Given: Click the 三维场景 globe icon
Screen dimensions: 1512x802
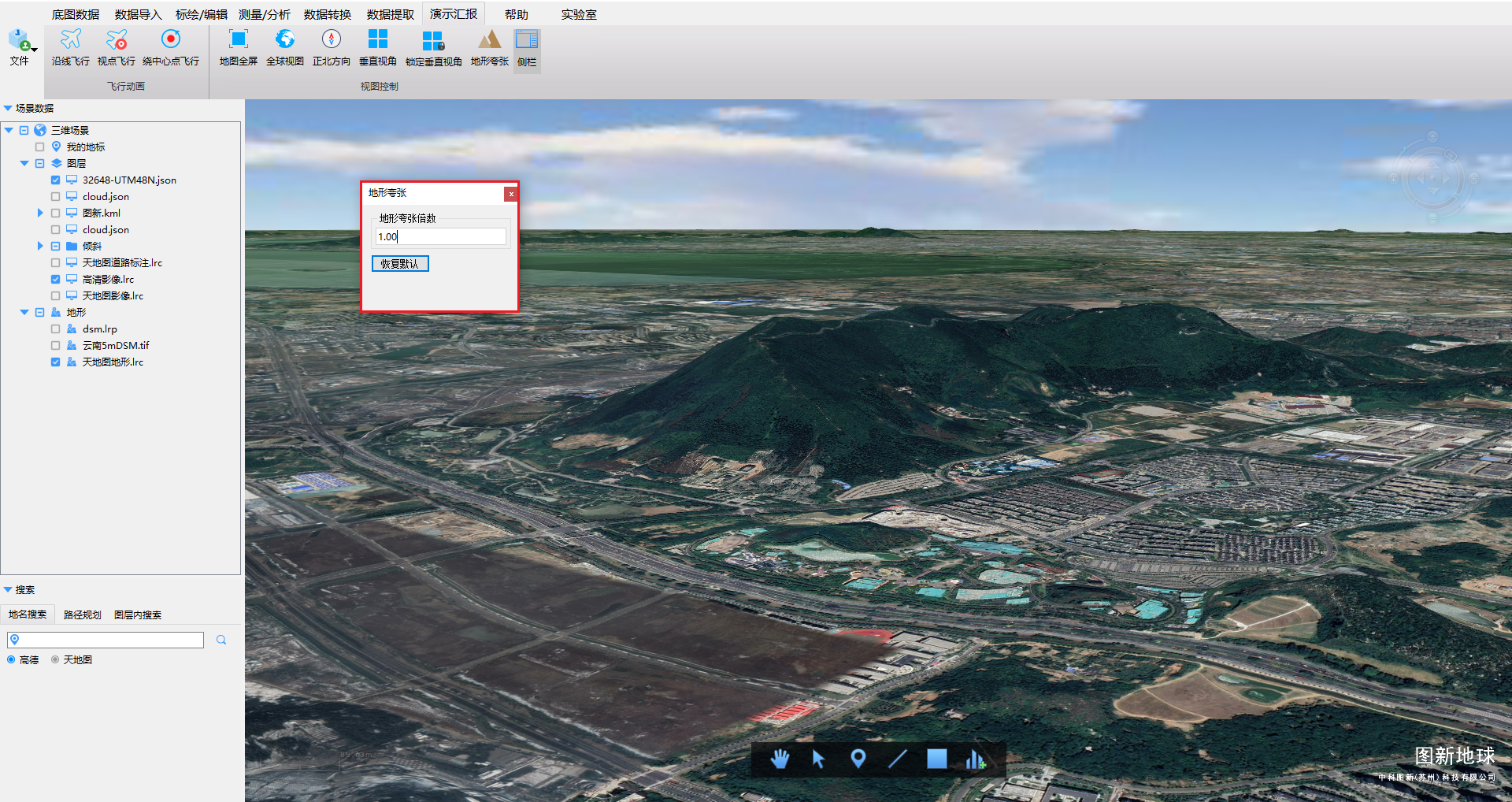Looking at the screenshot, I should pos(40,130).
